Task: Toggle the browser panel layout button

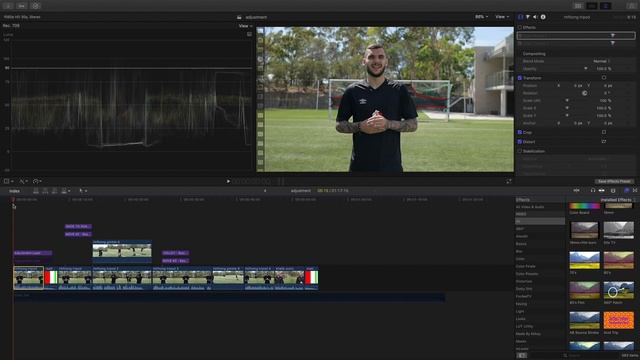Action: point(578,6)
